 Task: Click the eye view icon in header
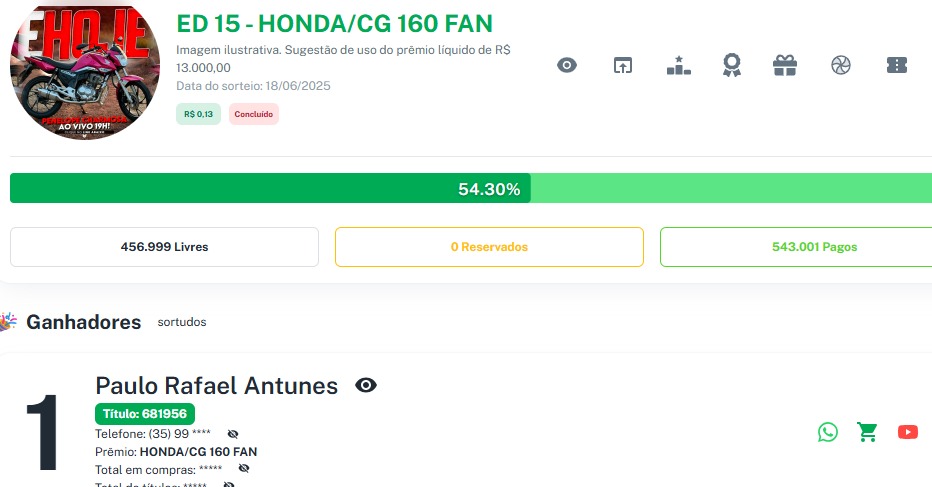coord(567,66)
